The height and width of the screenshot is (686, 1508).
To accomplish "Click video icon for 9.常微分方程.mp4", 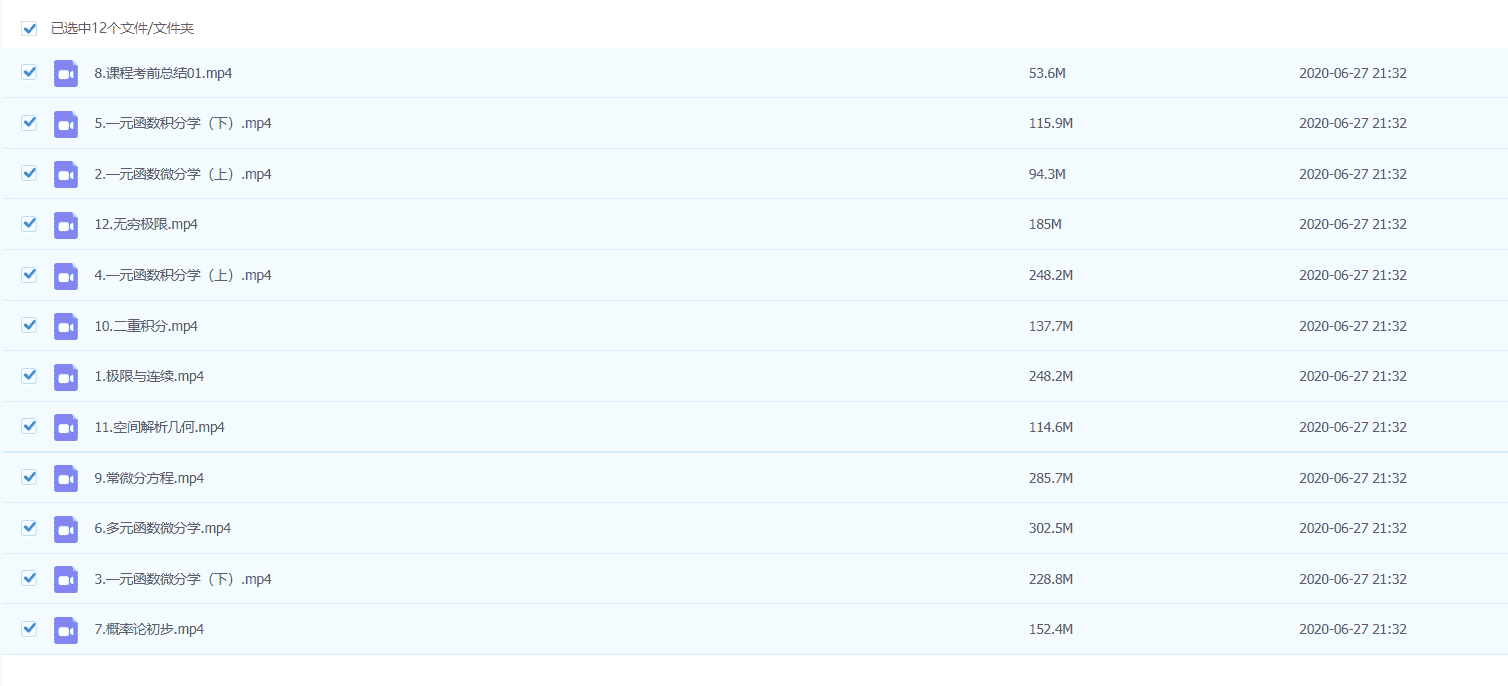I will (66, 479).
